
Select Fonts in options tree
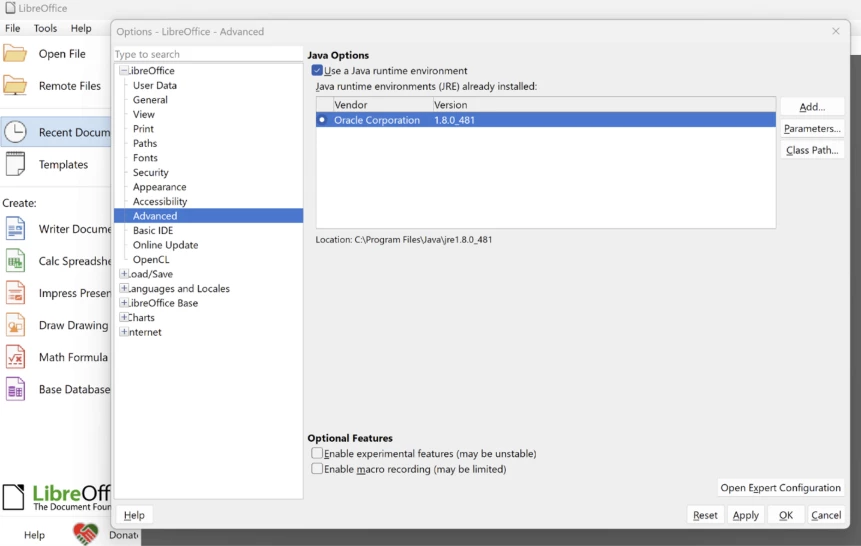click(145, 158)
